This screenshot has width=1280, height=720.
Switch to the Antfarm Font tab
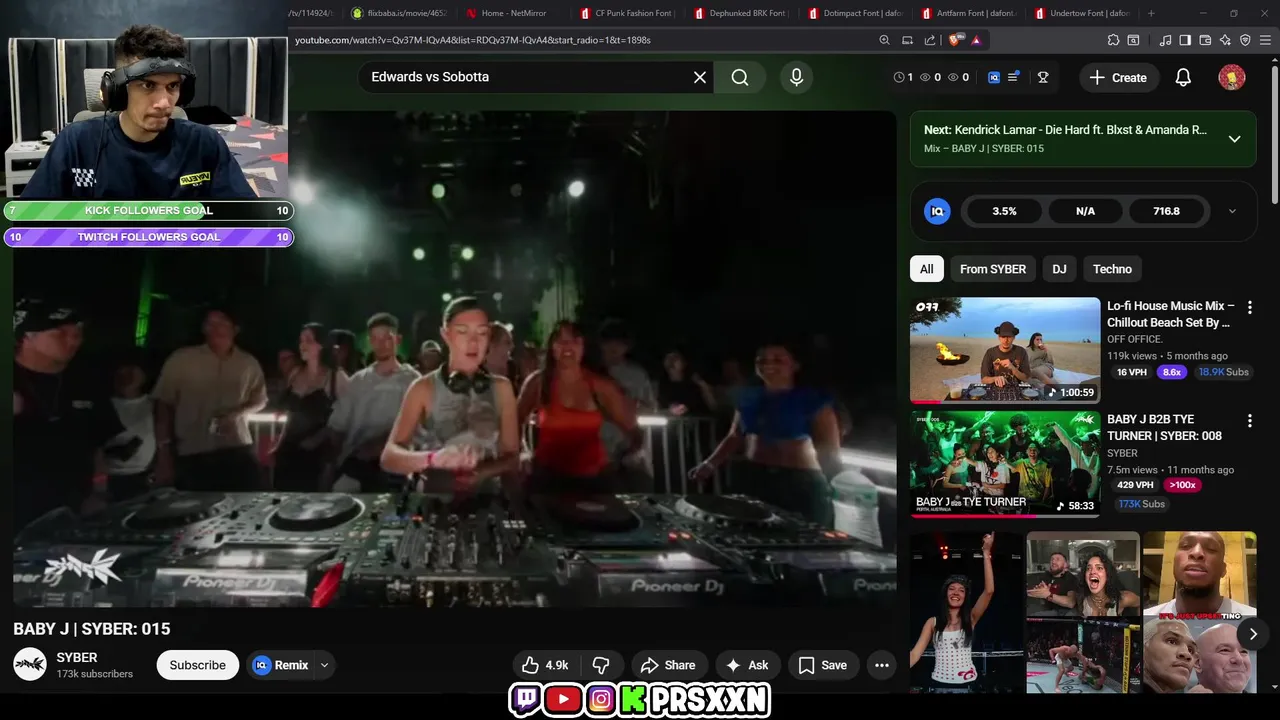click(x=968, y=13)
